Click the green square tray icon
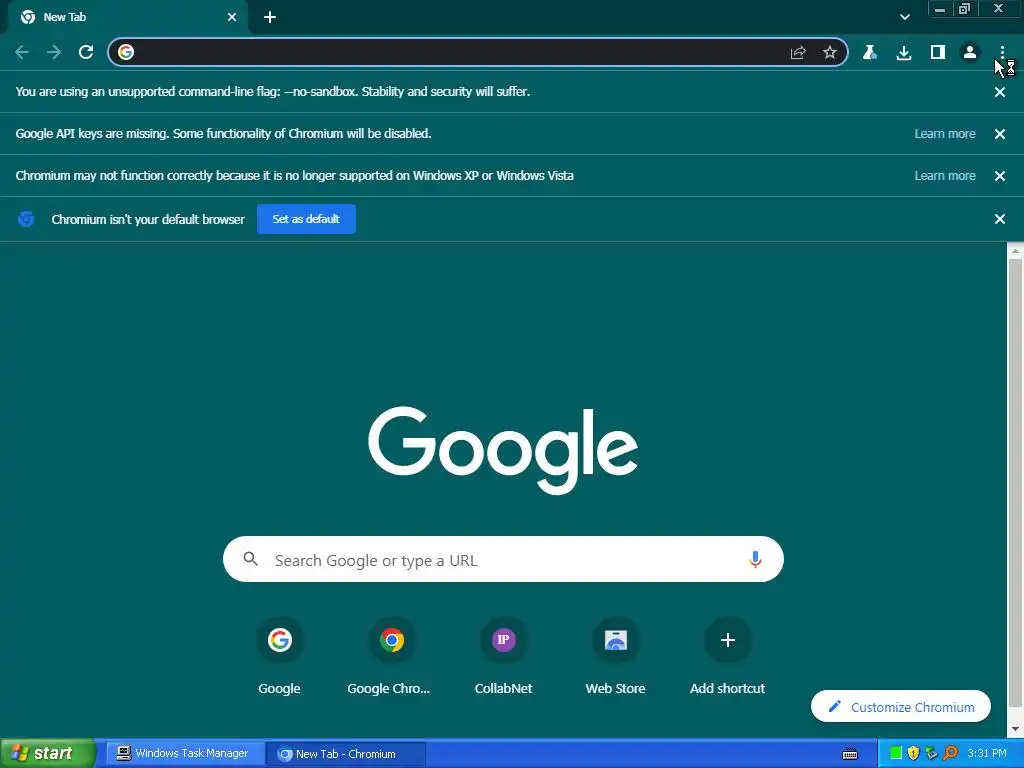 [x=896, y=753]
